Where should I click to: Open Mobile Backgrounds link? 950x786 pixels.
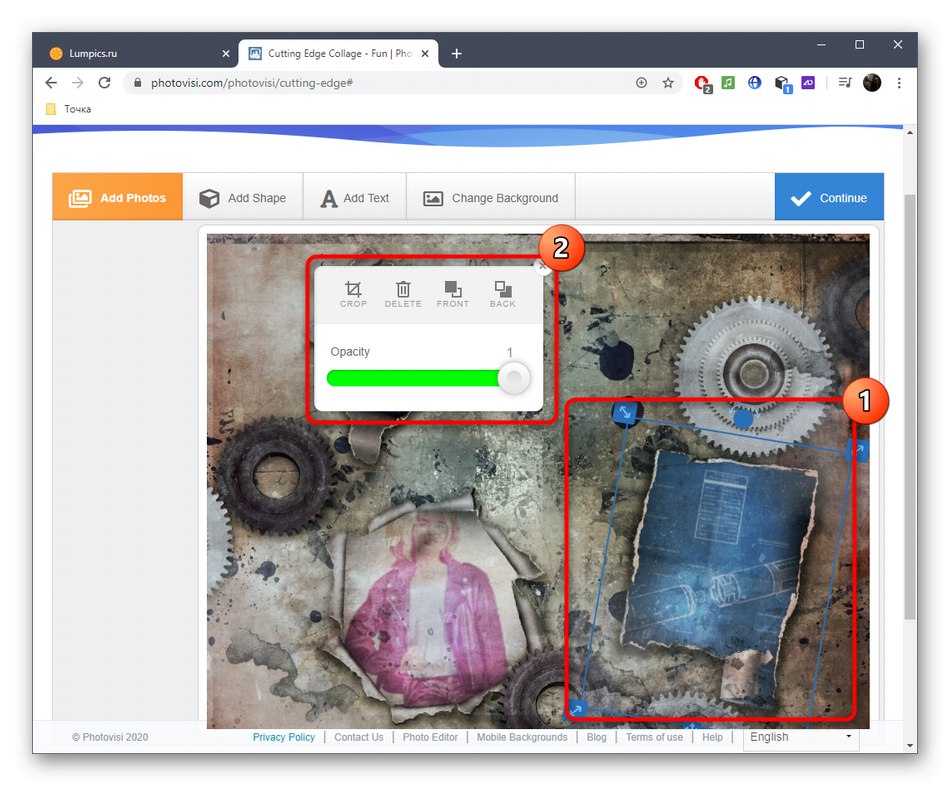tap(522, 737)
